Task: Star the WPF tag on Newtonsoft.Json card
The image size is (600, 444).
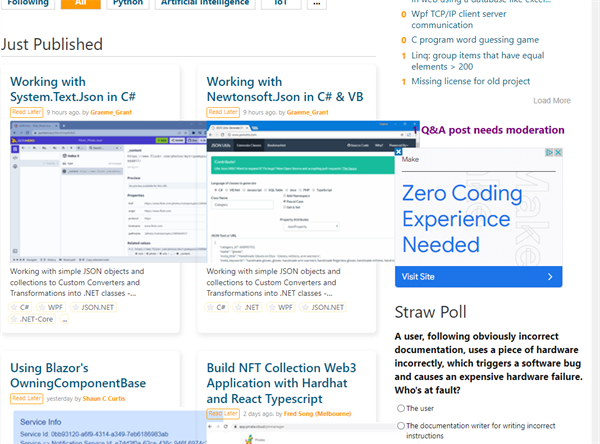Action: (x=272, y=307)
